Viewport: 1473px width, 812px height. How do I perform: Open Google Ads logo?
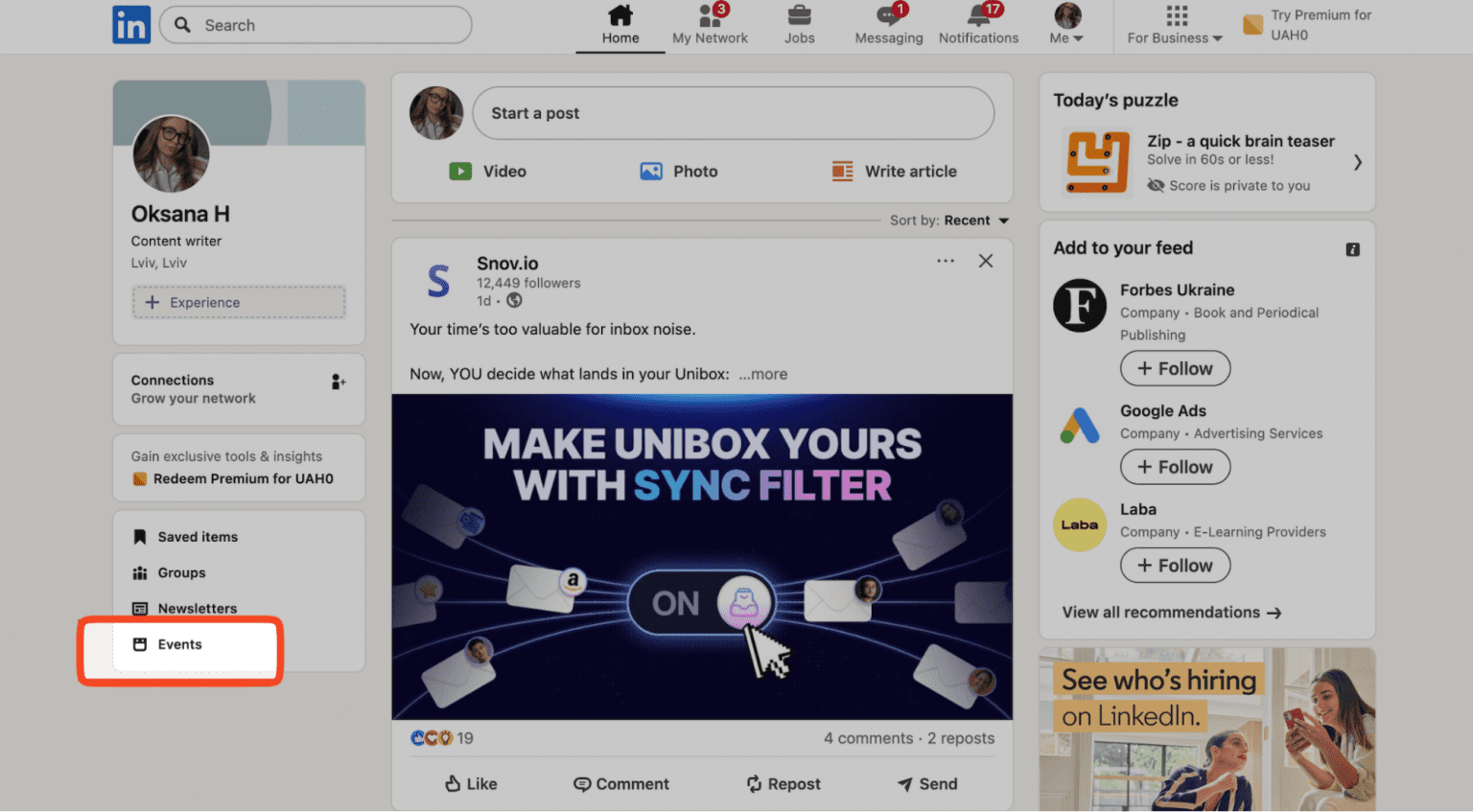click(1080, 425)
